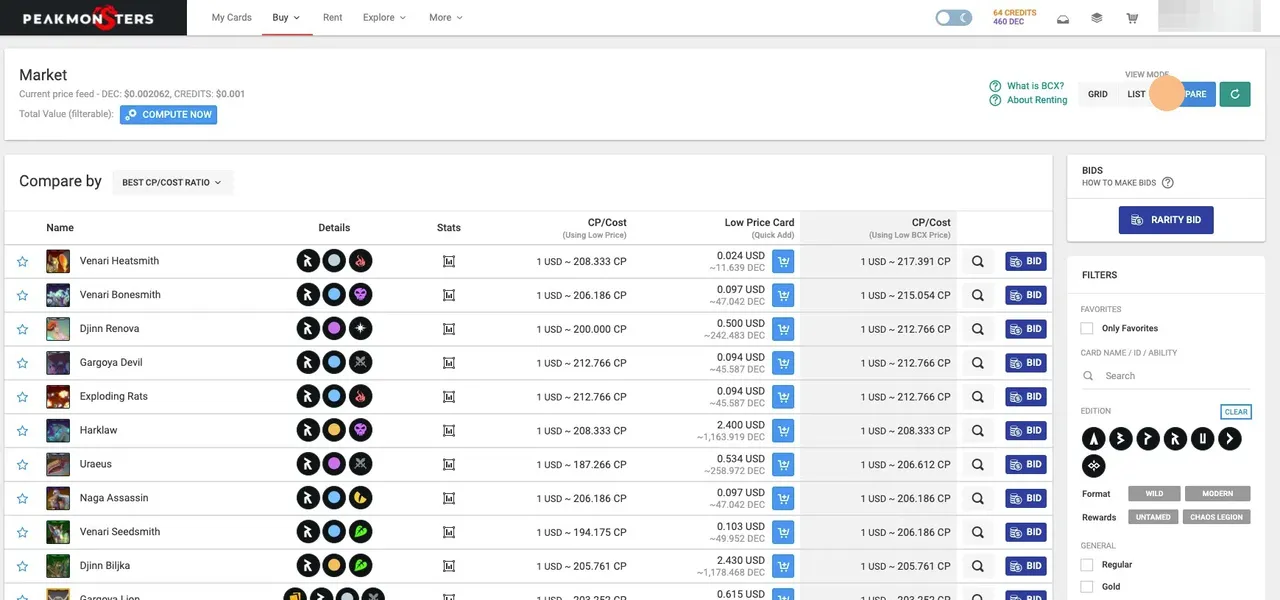Click the card search input field
This screenshot has width=1280, height=600.
click(1166, 376)
